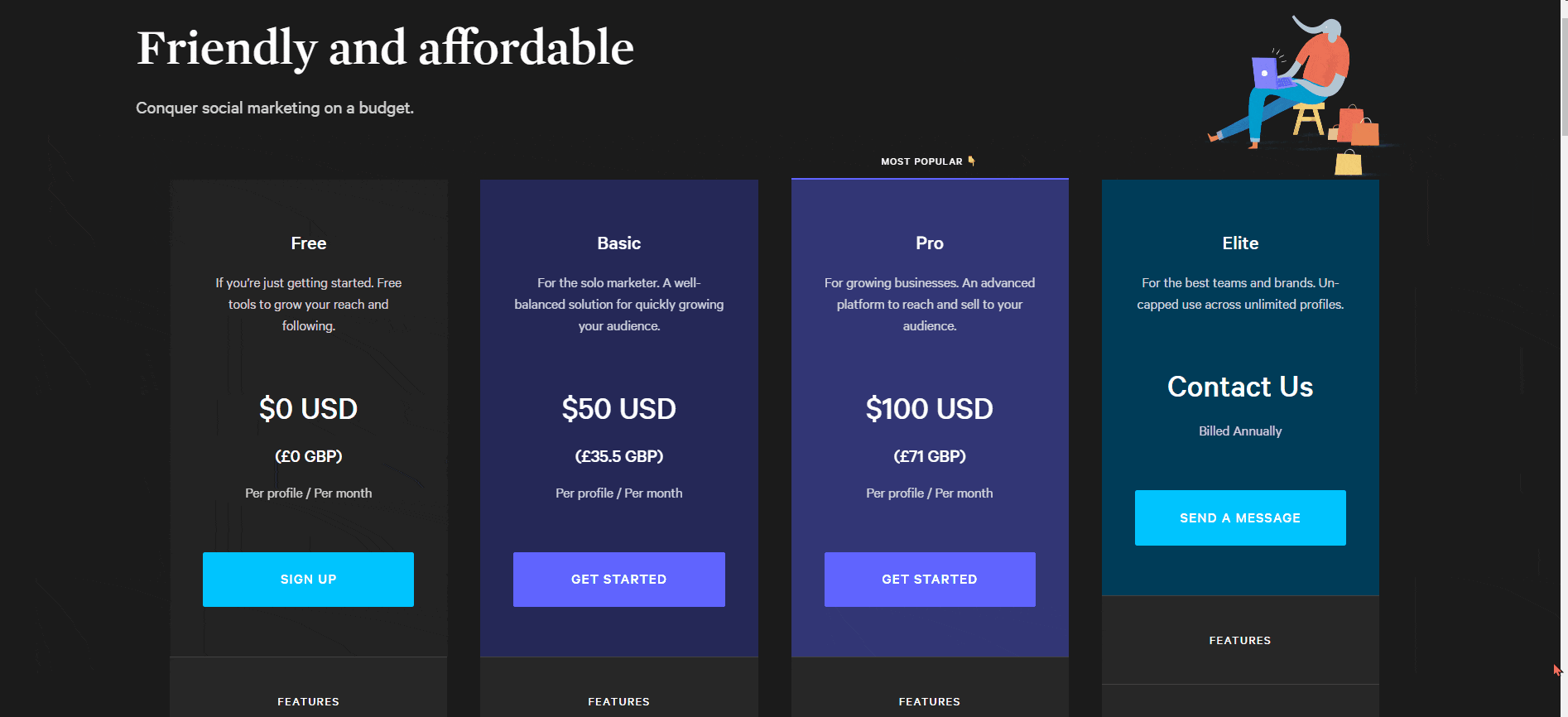Click the SIGN UP button
The image size is (1568, 717).
(308, 580)
